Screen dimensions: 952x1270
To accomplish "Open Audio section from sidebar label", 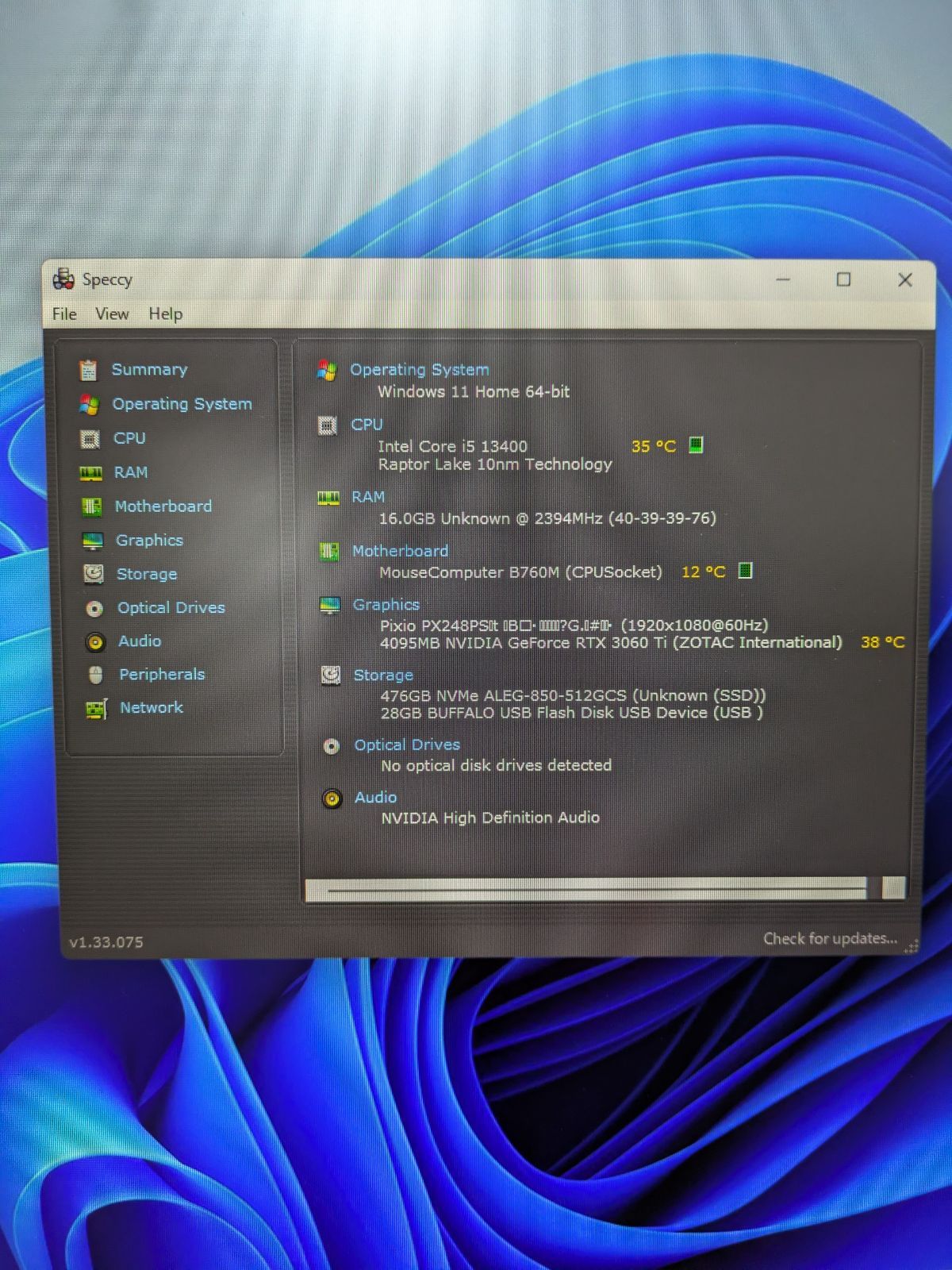I will (x=140, y=641).
